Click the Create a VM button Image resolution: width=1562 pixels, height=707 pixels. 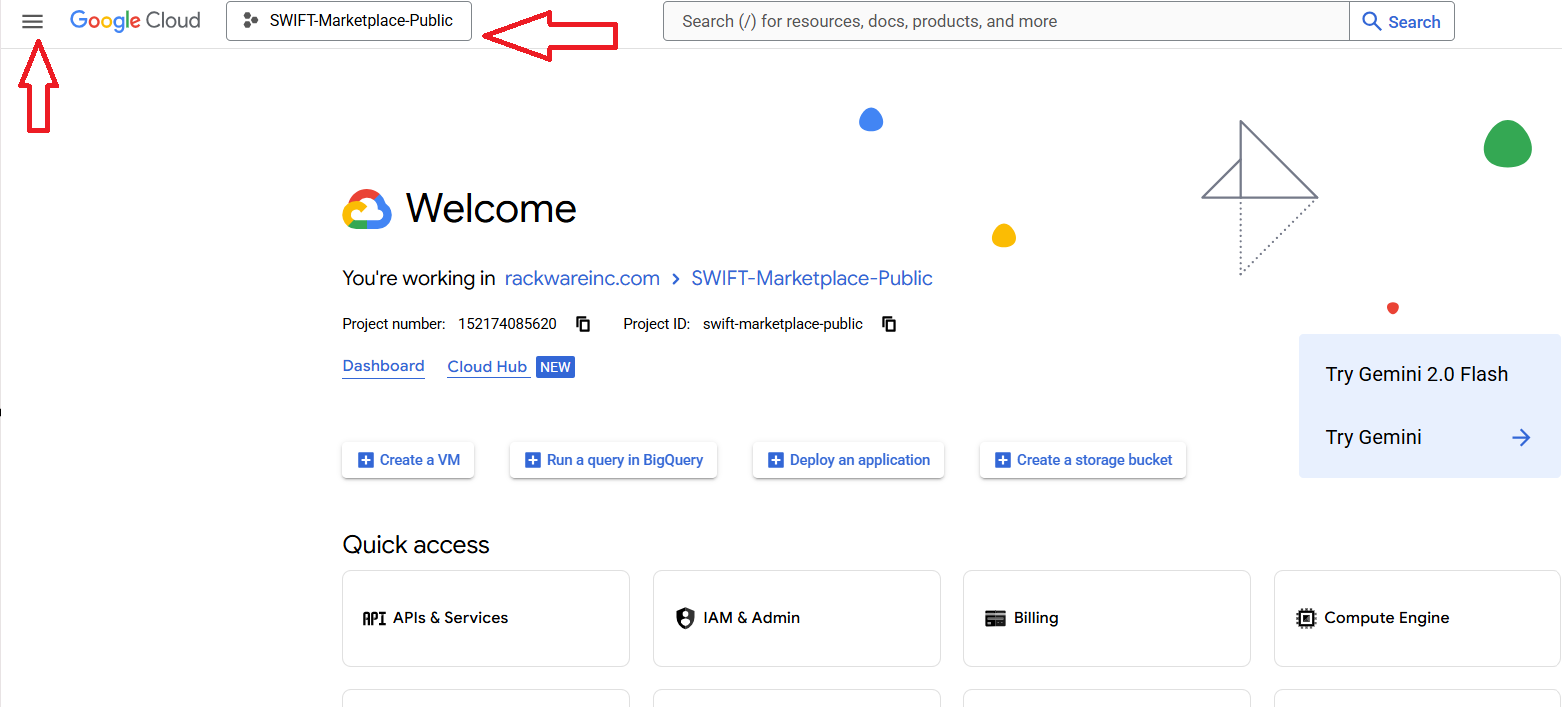(x=408, y=460)
